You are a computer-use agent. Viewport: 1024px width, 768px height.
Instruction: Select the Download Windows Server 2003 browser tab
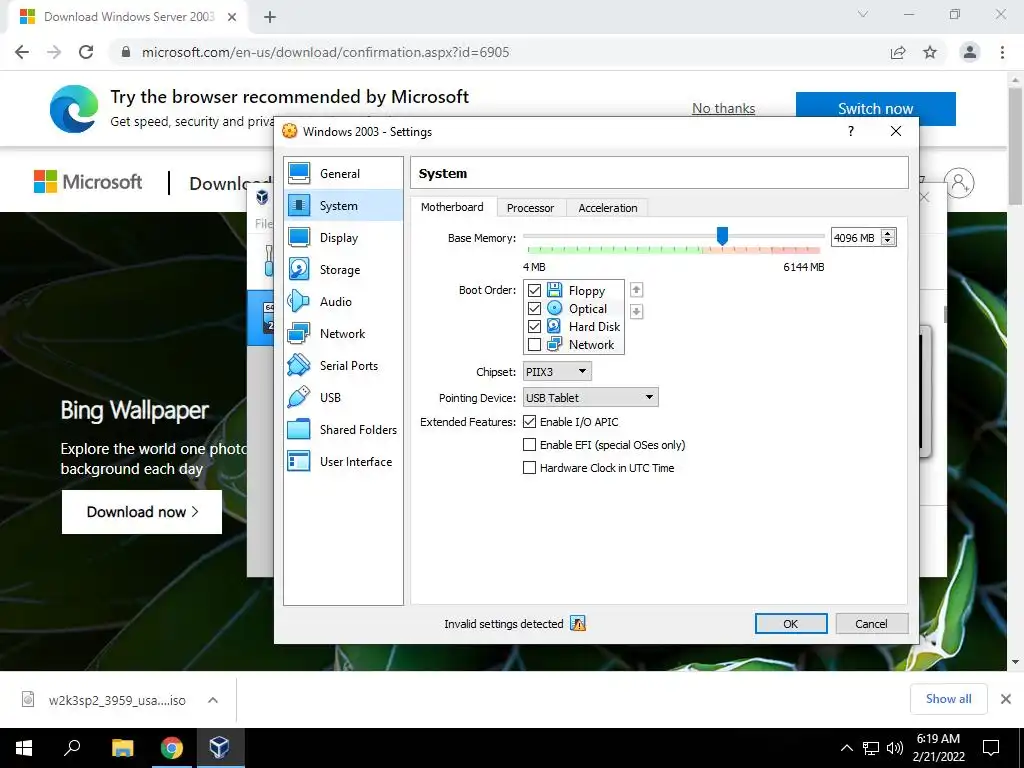tap(128, 17)
